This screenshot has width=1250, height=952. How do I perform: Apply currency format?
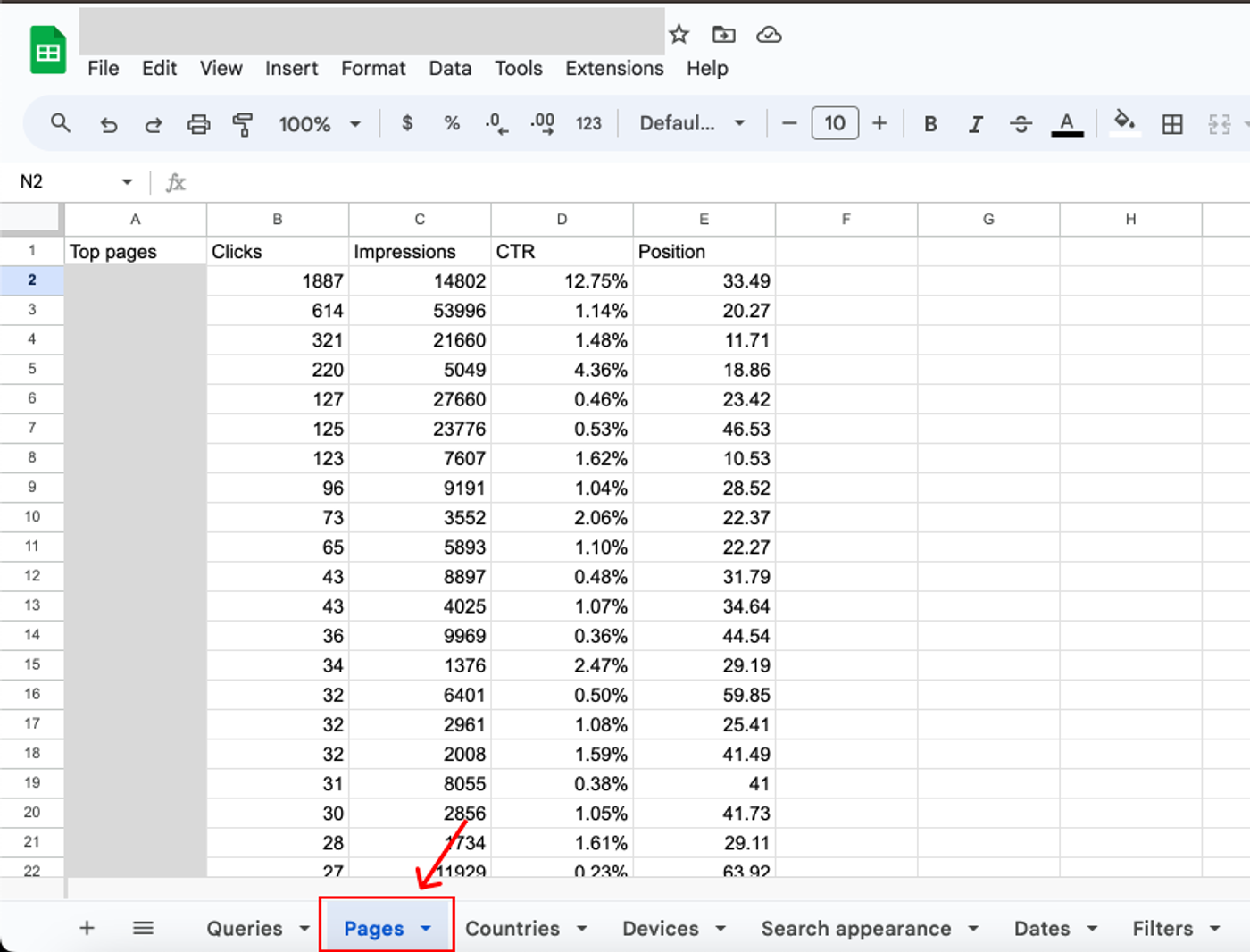click(407, 124)
